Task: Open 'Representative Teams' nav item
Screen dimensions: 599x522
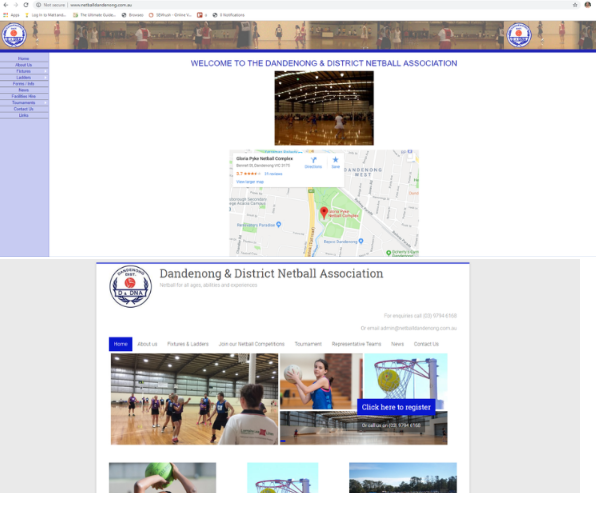Action: [356, 344]
